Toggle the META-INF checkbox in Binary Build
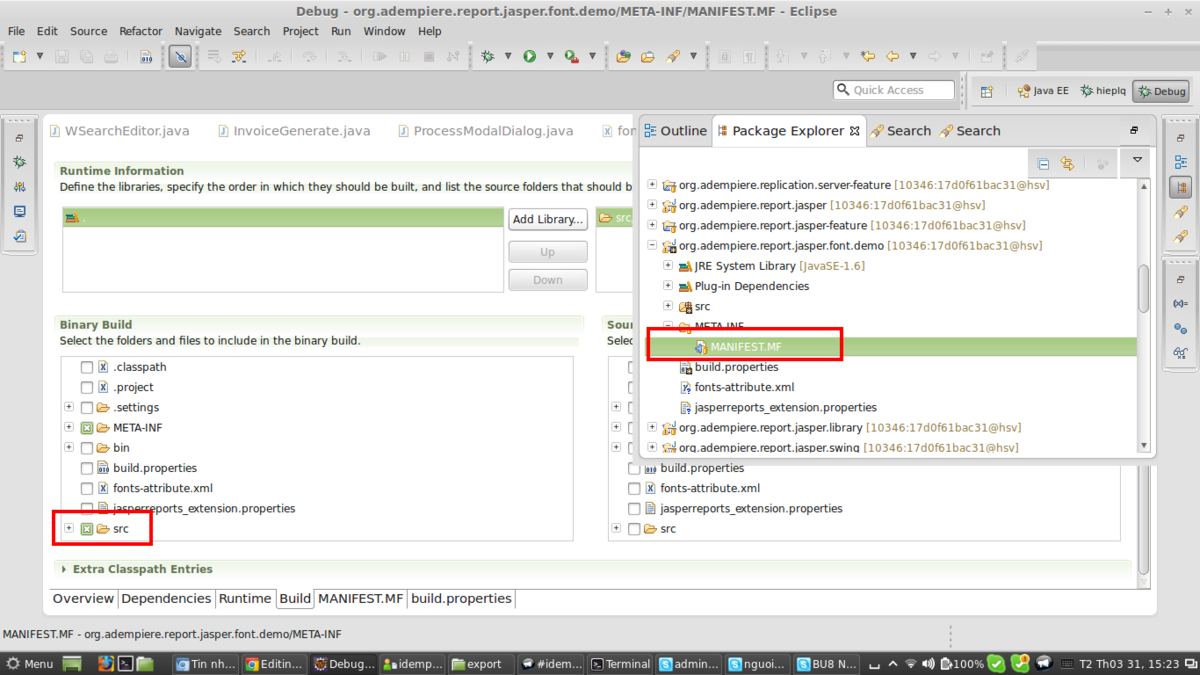The image size is (1200, 675). 87,428
